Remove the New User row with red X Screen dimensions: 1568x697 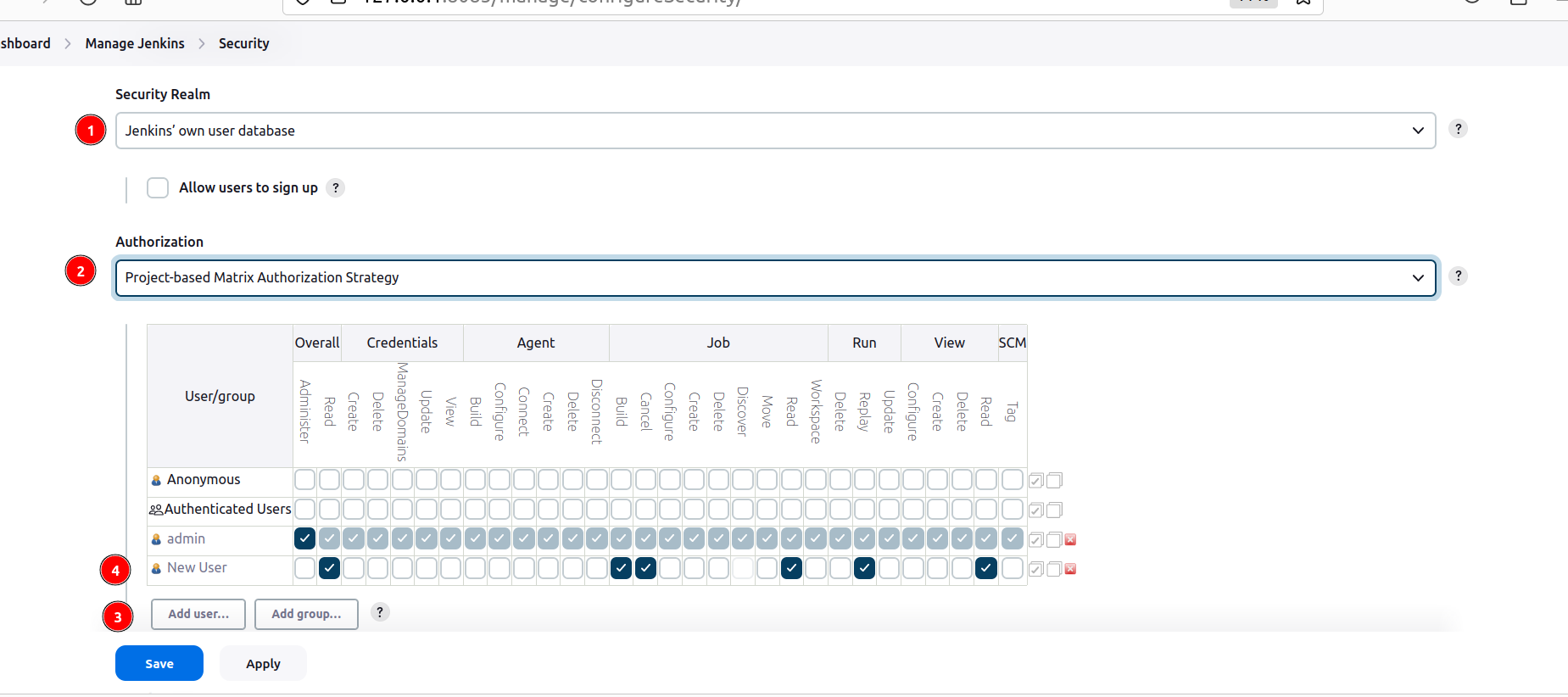[1070, 569]
